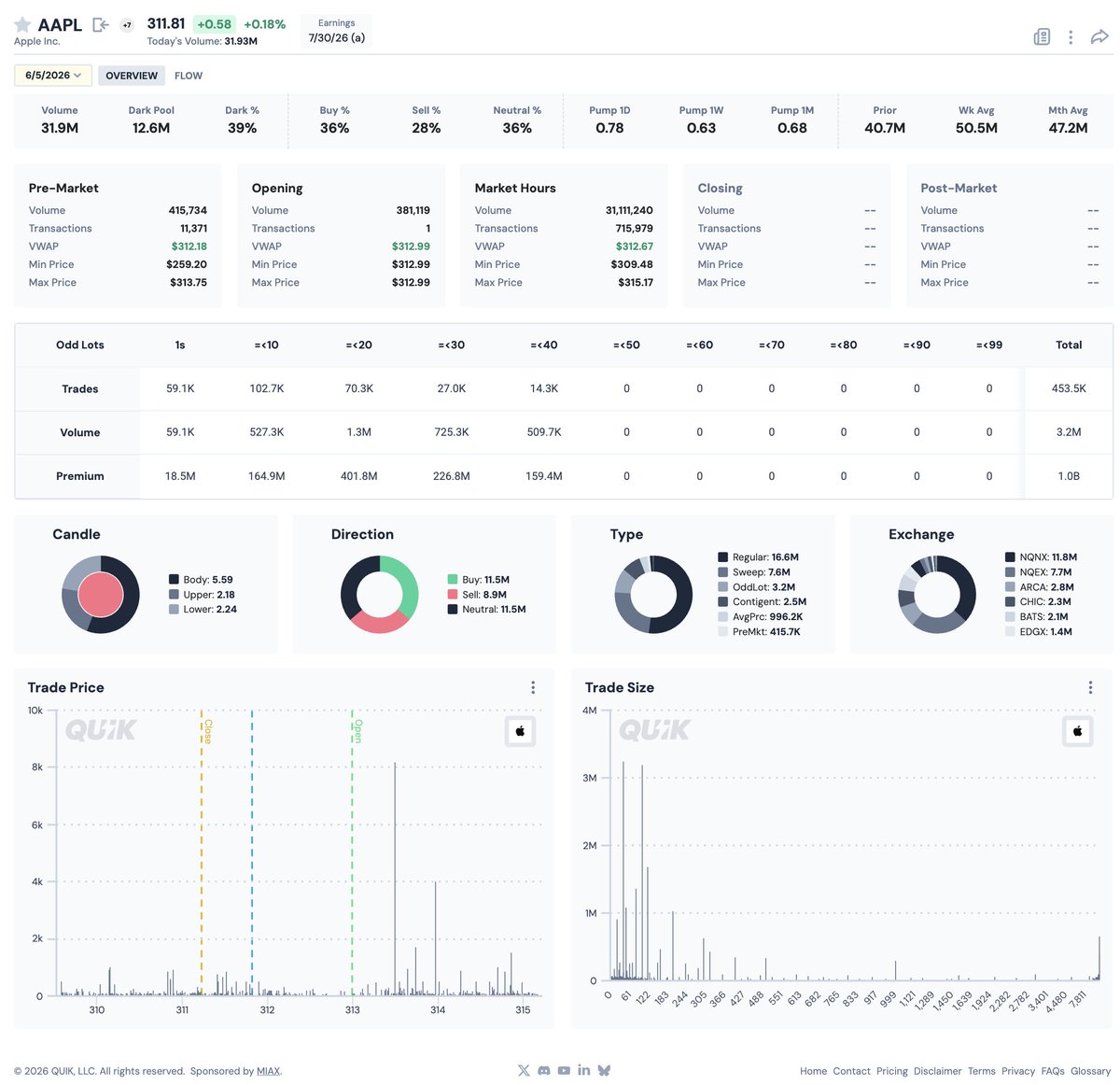The width and height of the screenshot is (1120, 1085).
Task: Click the +0.58 price change badge
Action: 214,24
